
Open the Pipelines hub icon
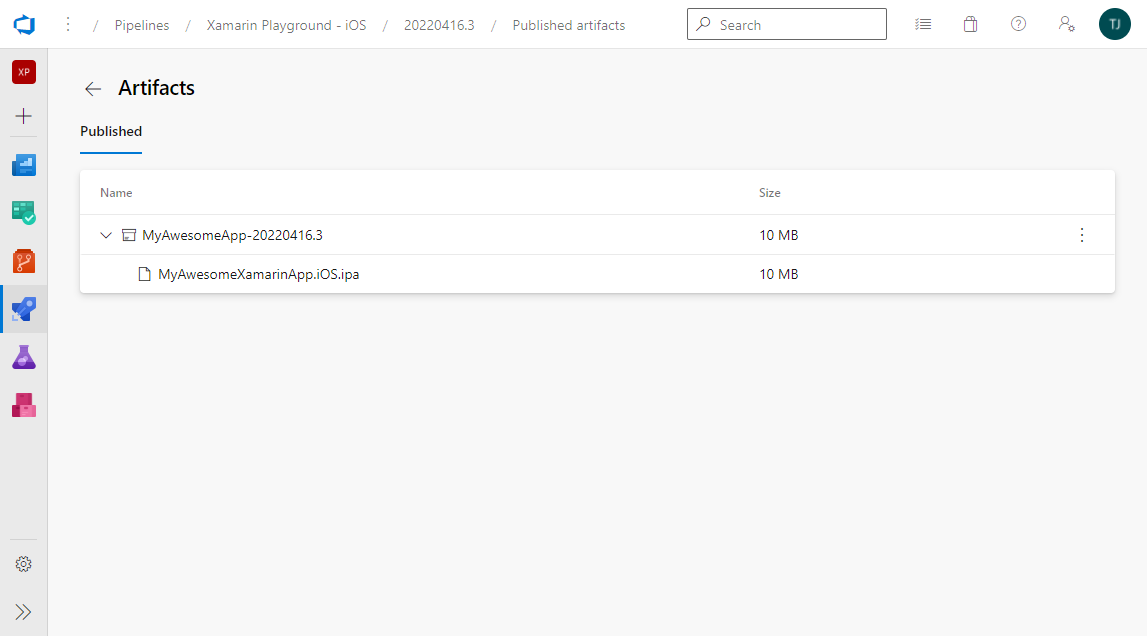point(24,309)
